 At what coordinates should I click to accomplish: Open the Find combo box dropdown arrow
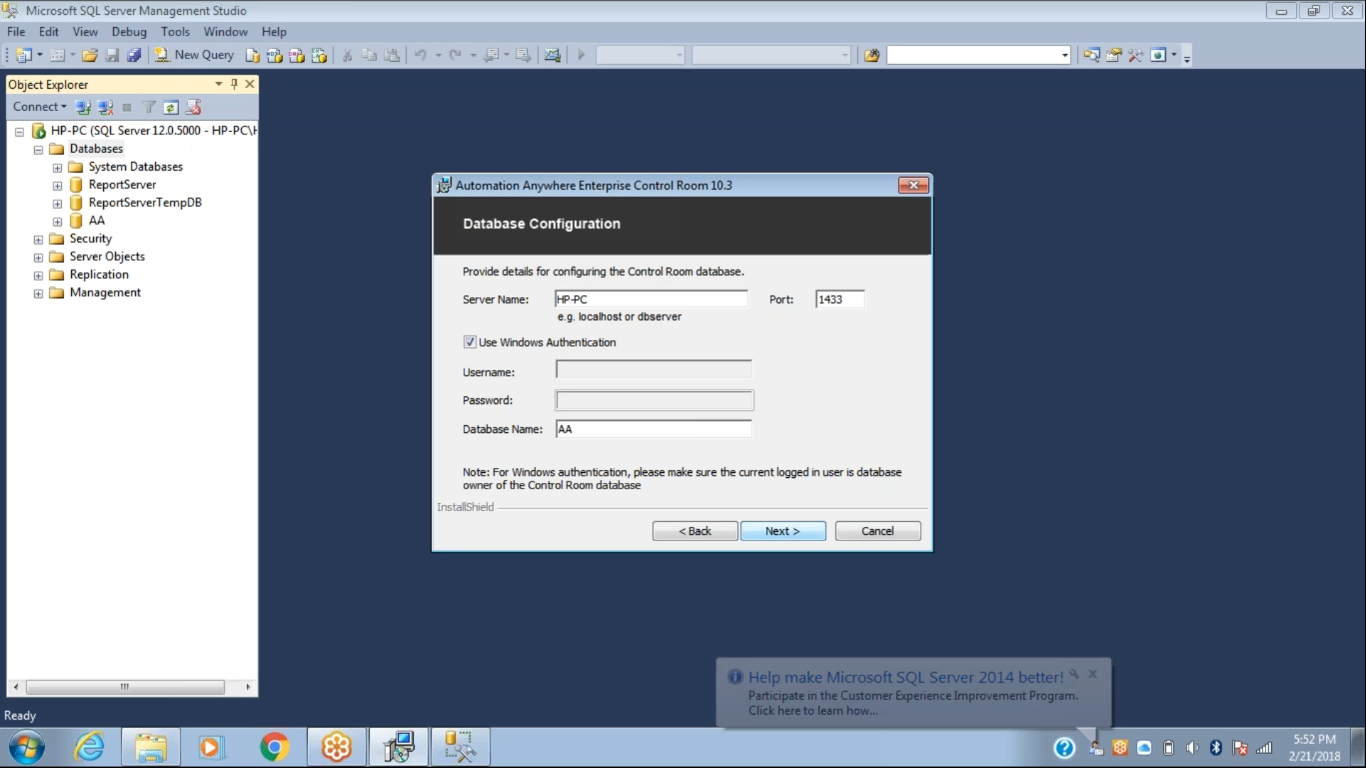(x=1064, y=55)
